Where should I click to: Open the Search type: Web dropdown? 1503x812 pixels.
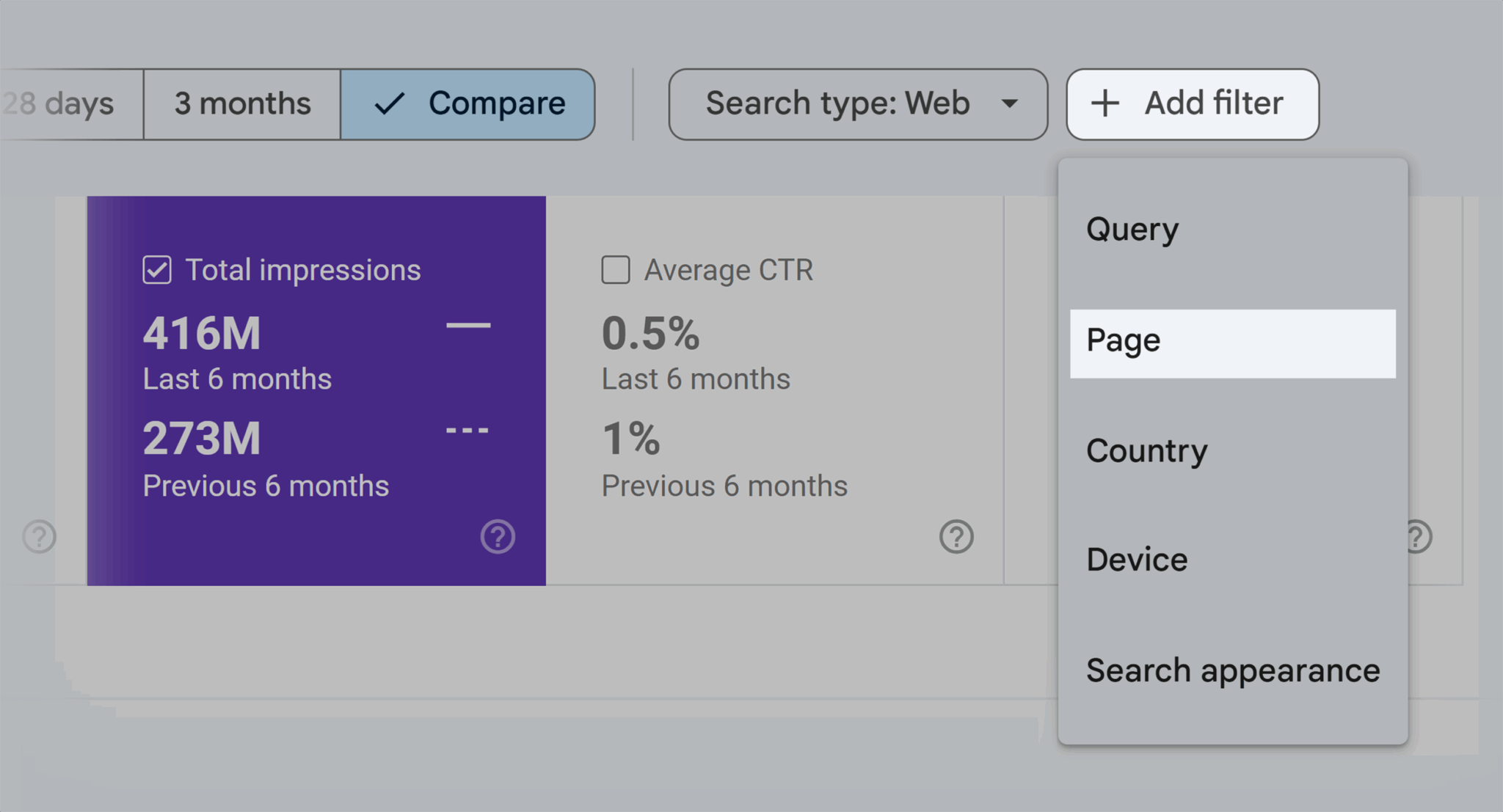pos(858,104)
